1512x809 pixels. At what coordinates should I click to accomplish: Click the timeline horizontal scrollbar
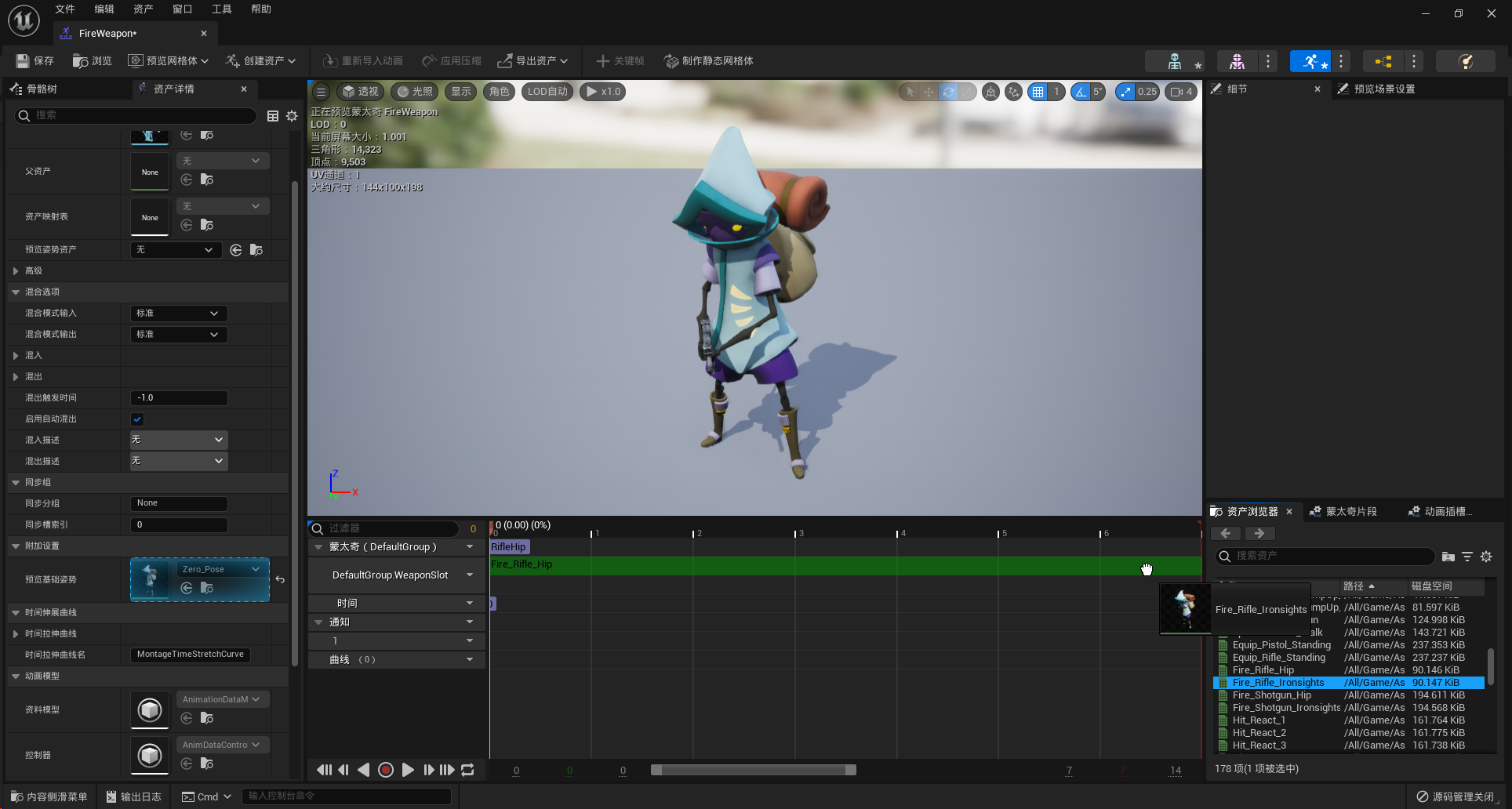tap(753, 770)
